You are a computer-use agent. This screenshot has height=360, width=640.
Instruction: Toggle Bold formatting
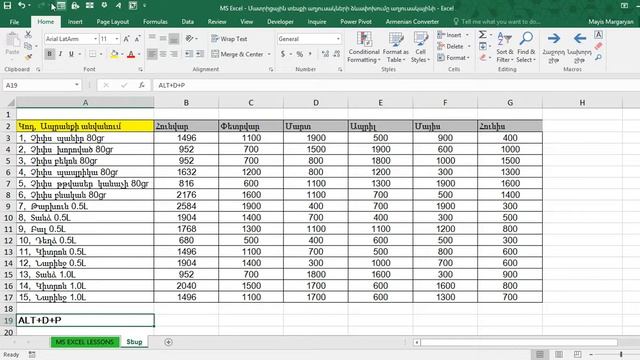coord(49,54)
